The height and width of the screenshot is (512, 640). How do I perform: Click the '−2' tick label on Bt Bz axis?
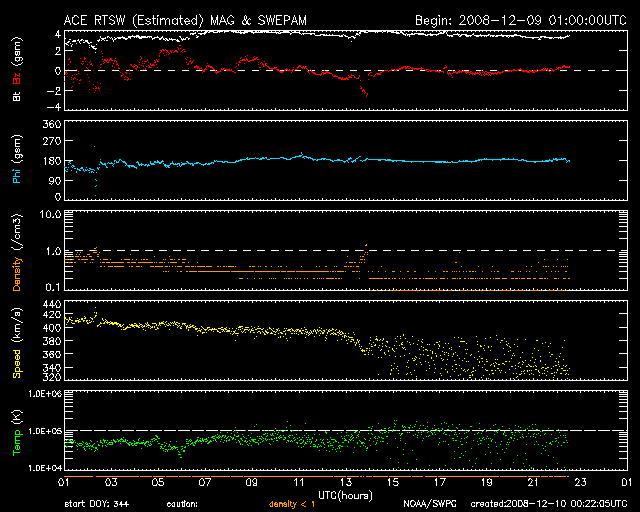(53, 90)
